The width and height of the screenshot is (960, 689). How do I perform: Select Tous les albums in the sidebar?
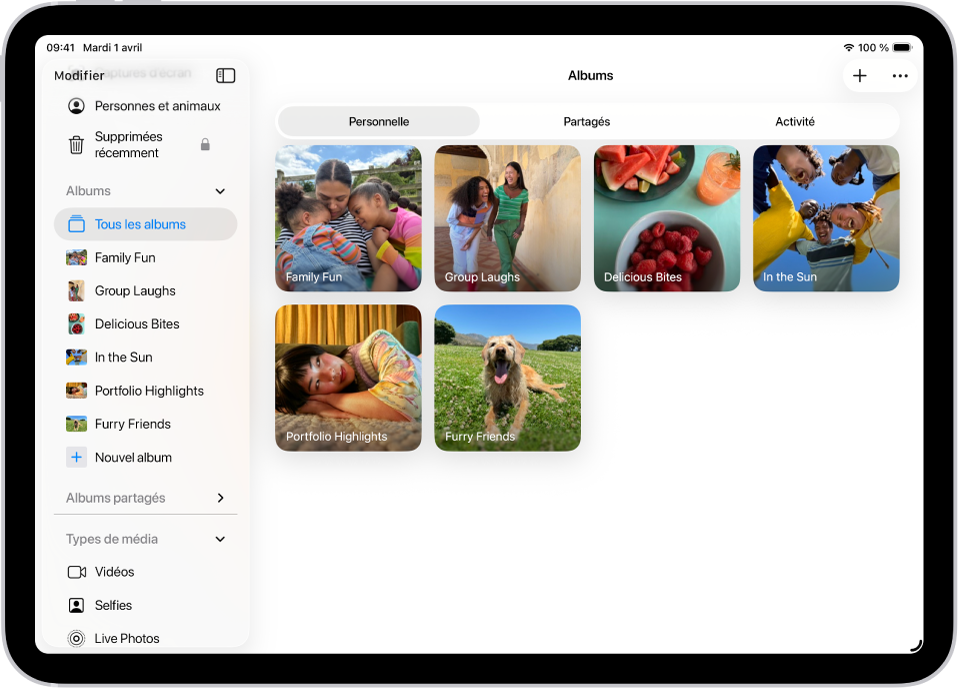pyautogui.click(x=140, y=224)
